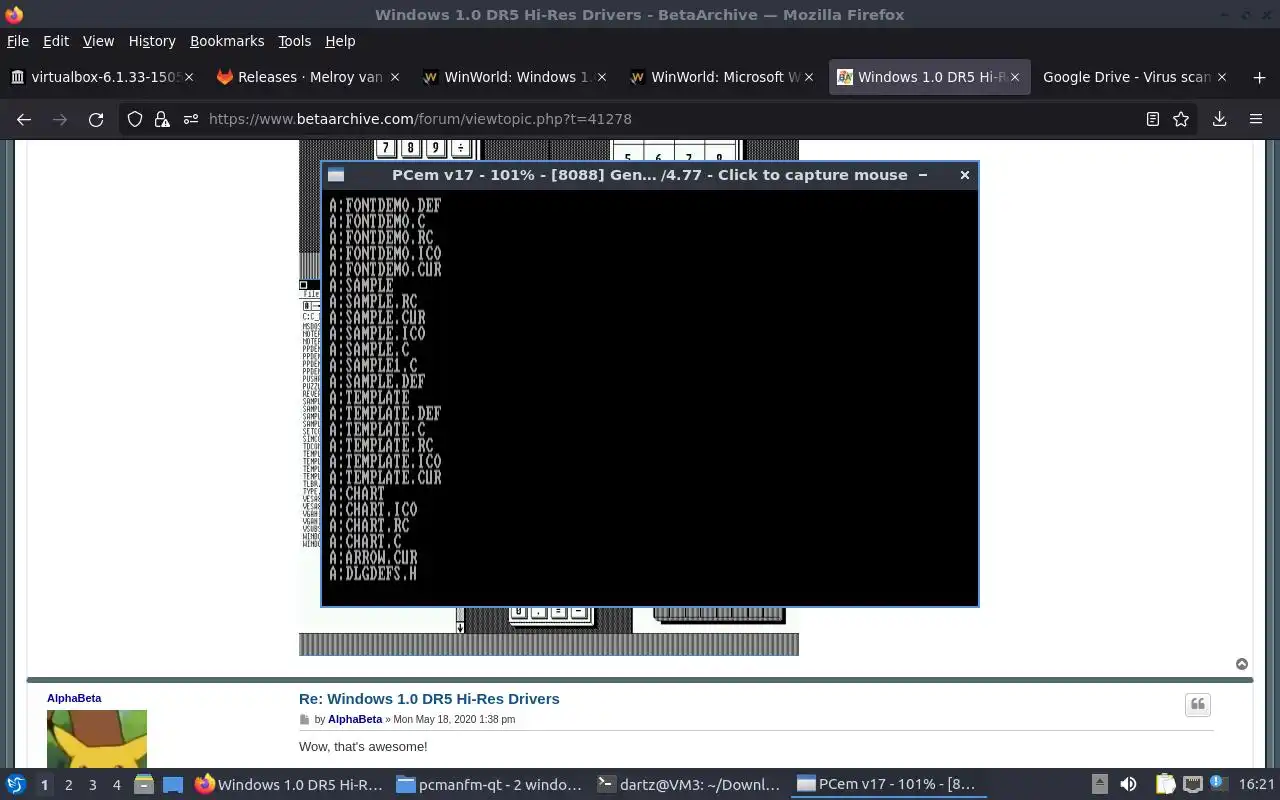Click the show desktop panel icon
Viewport: 1280px width, 800px height.
(x=173, y=785)
